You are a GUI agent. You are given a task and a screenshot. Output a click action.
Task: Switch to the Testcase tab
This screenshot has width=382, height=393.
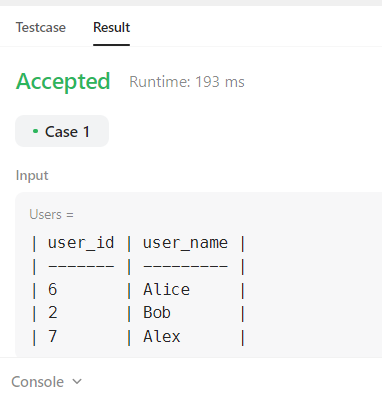[41, 27]
